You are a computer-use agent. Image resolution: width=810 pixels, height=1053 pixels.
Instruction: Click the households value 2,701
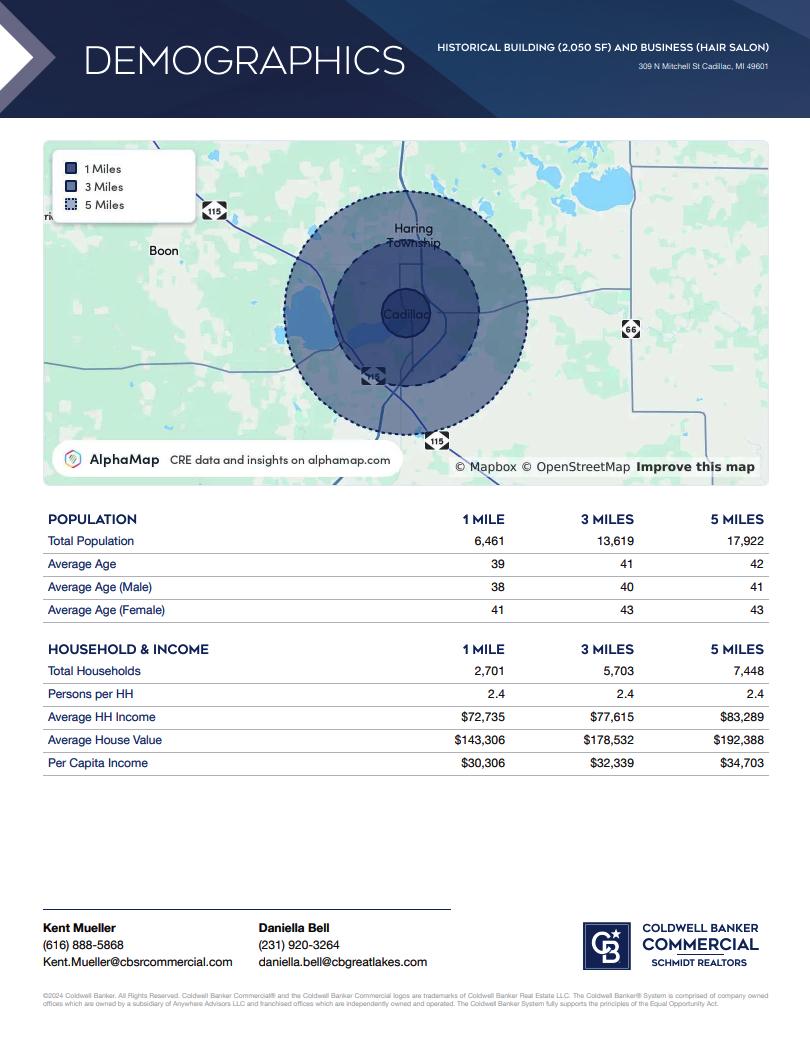pos(489,671)
